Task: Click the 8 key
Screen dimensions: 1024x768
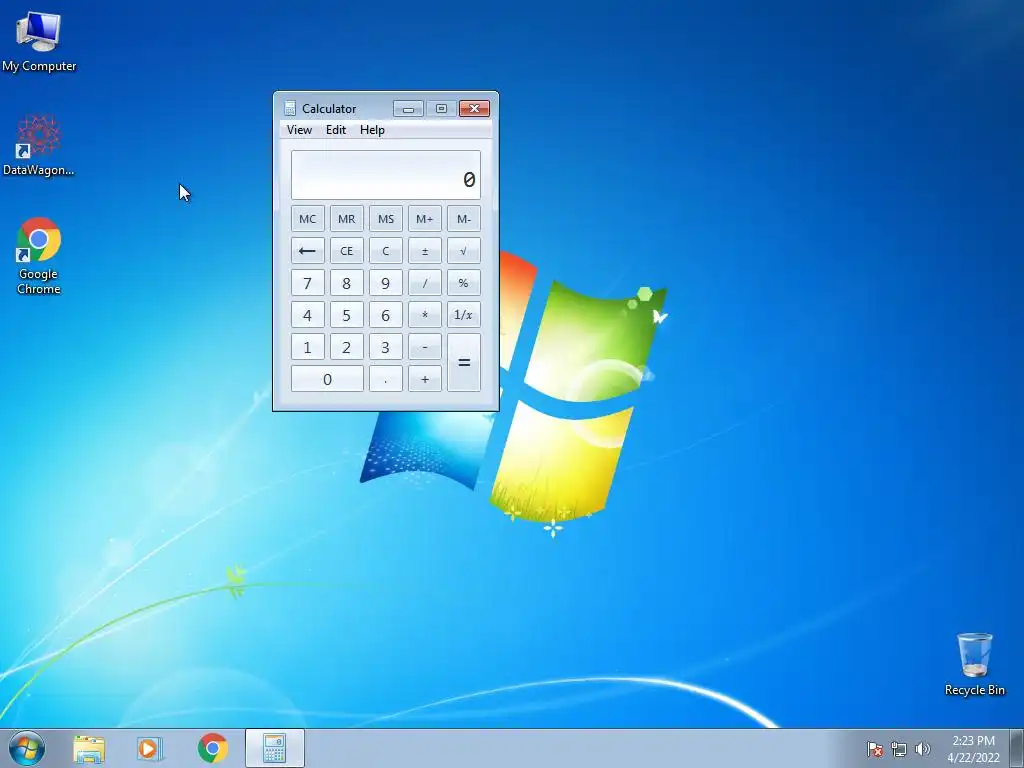Action: [x=347, y=283]
